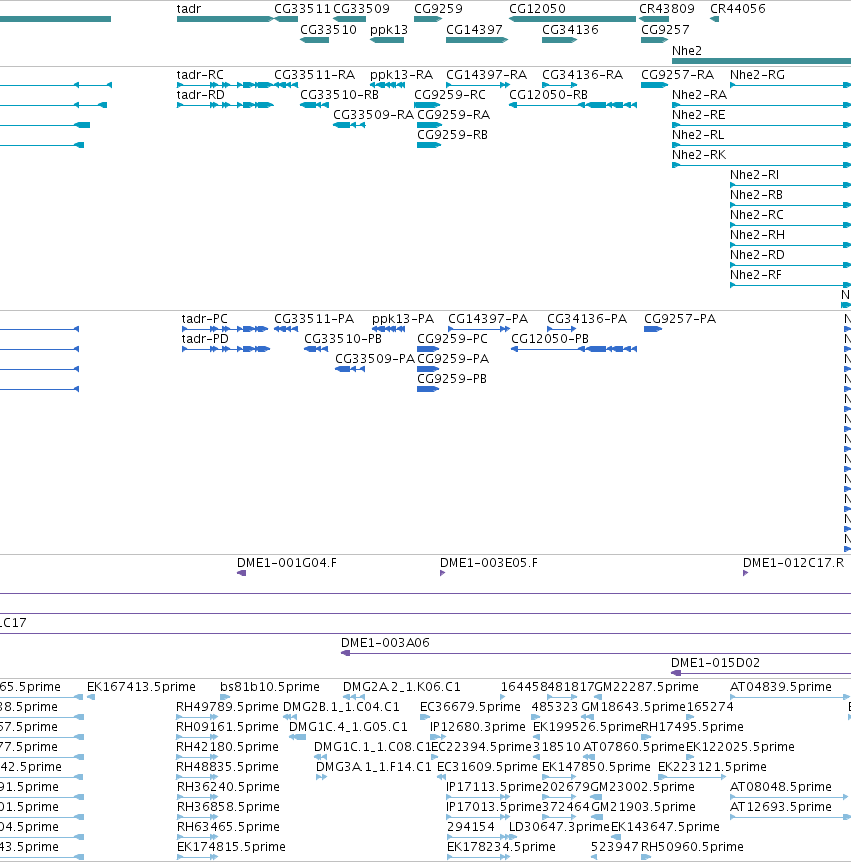Select transcript Nhe2-RG
The height and width of the screenshot is (862, 851).
tap(757, 75)
